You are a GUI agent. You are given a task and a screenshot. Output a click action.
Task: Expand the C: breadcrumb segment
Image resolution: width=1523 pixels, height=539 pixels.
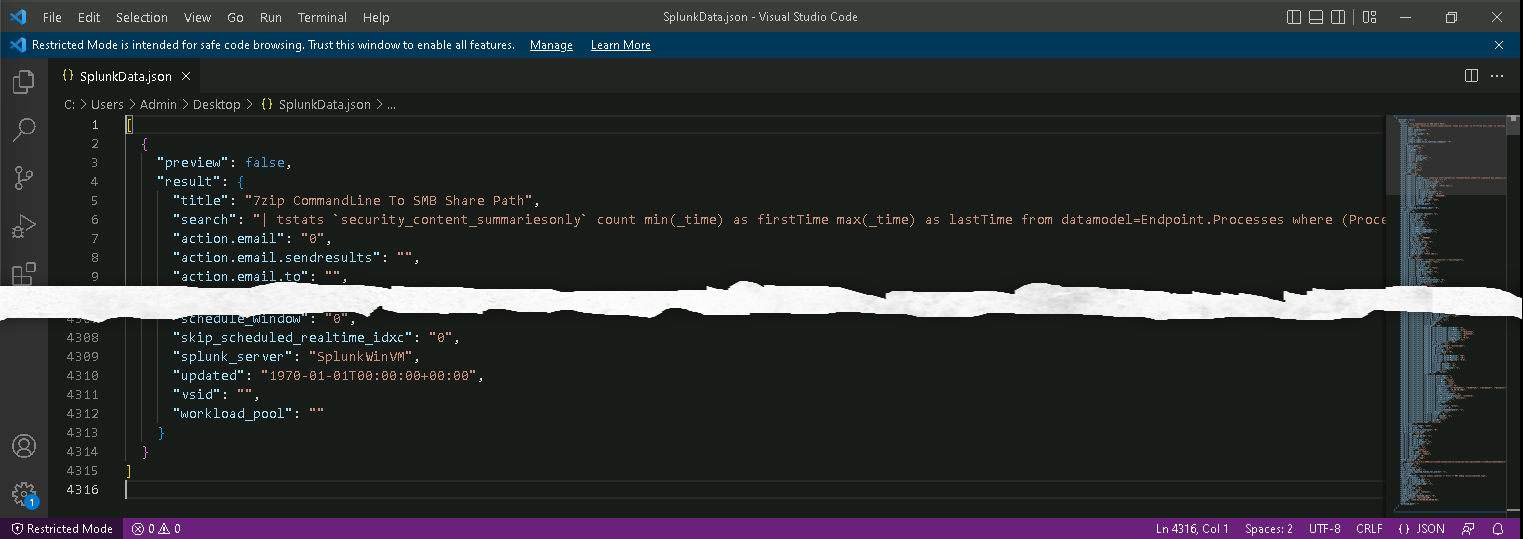pyautogui.click(x=69, y=104)
